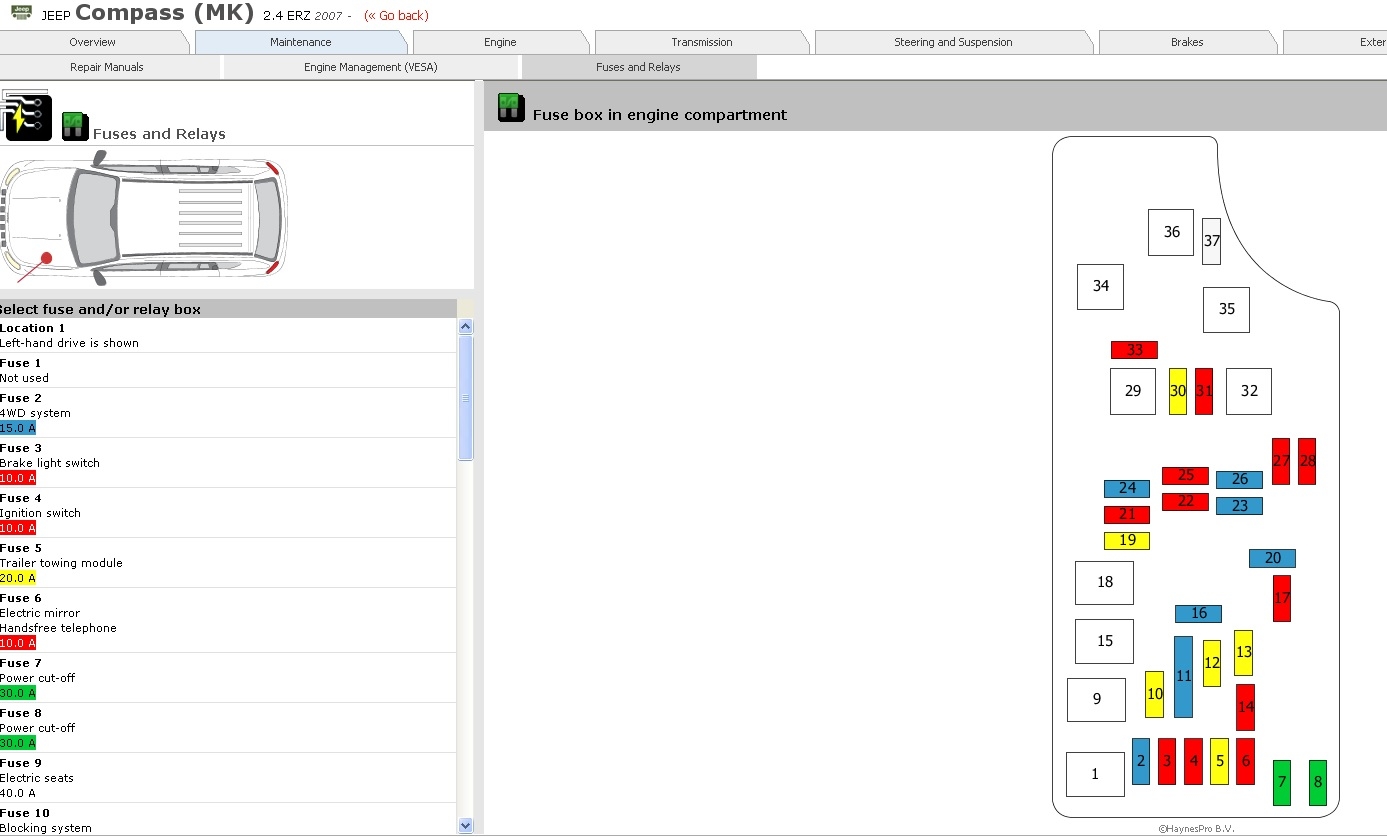Click relay box 18 in the diagram
The height and width of the screenshot is (837, 1387).
[1104, 583]
